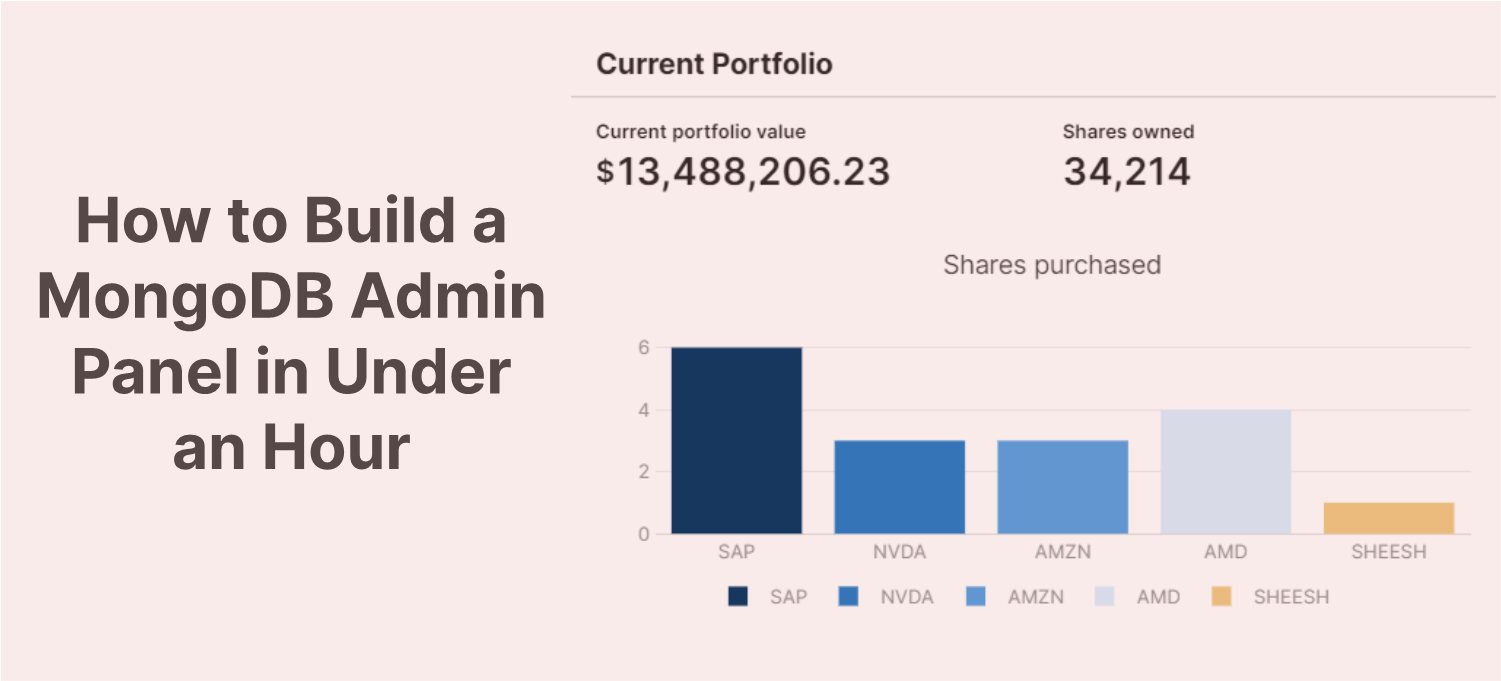Toggle the NVDA series legend label

(x=906, y=597)
